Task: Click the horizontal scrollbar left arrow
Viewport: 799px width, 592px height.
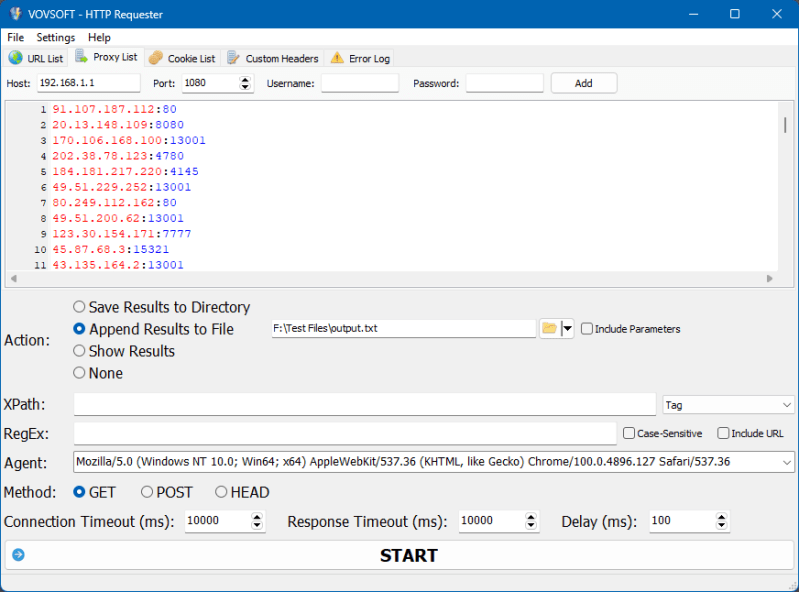Action: click(x=14, y=278)
